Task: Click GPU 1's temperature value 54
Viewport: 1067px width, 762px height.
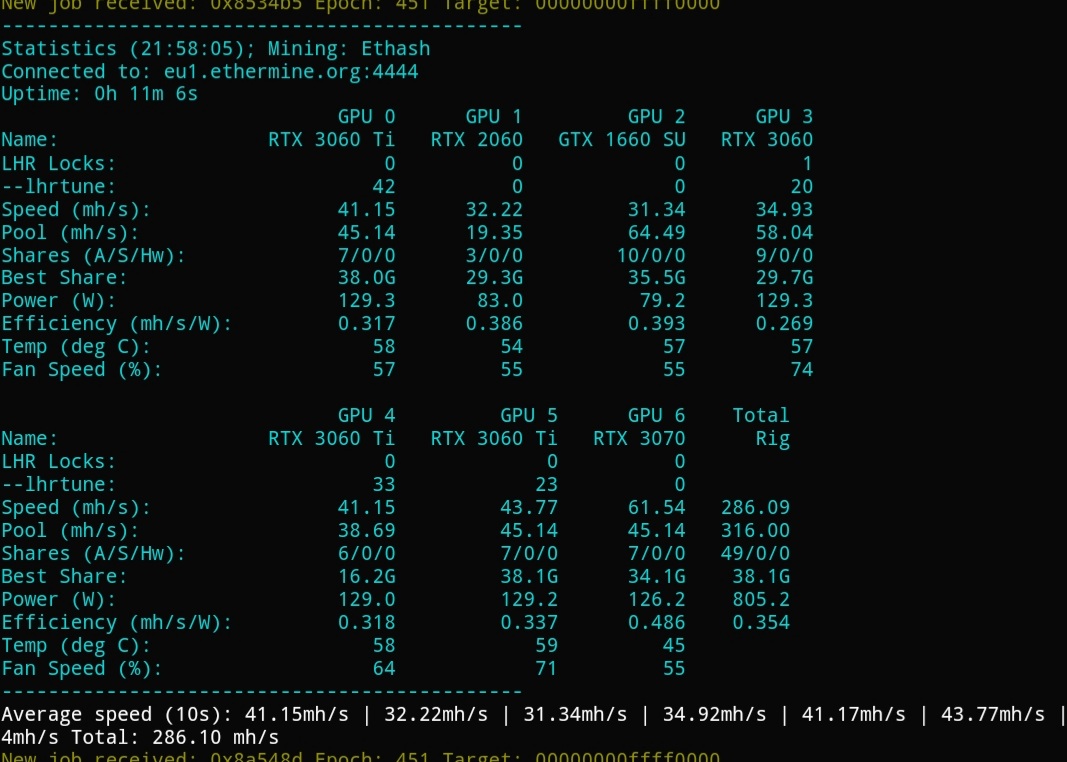Action: coord(512,347)
